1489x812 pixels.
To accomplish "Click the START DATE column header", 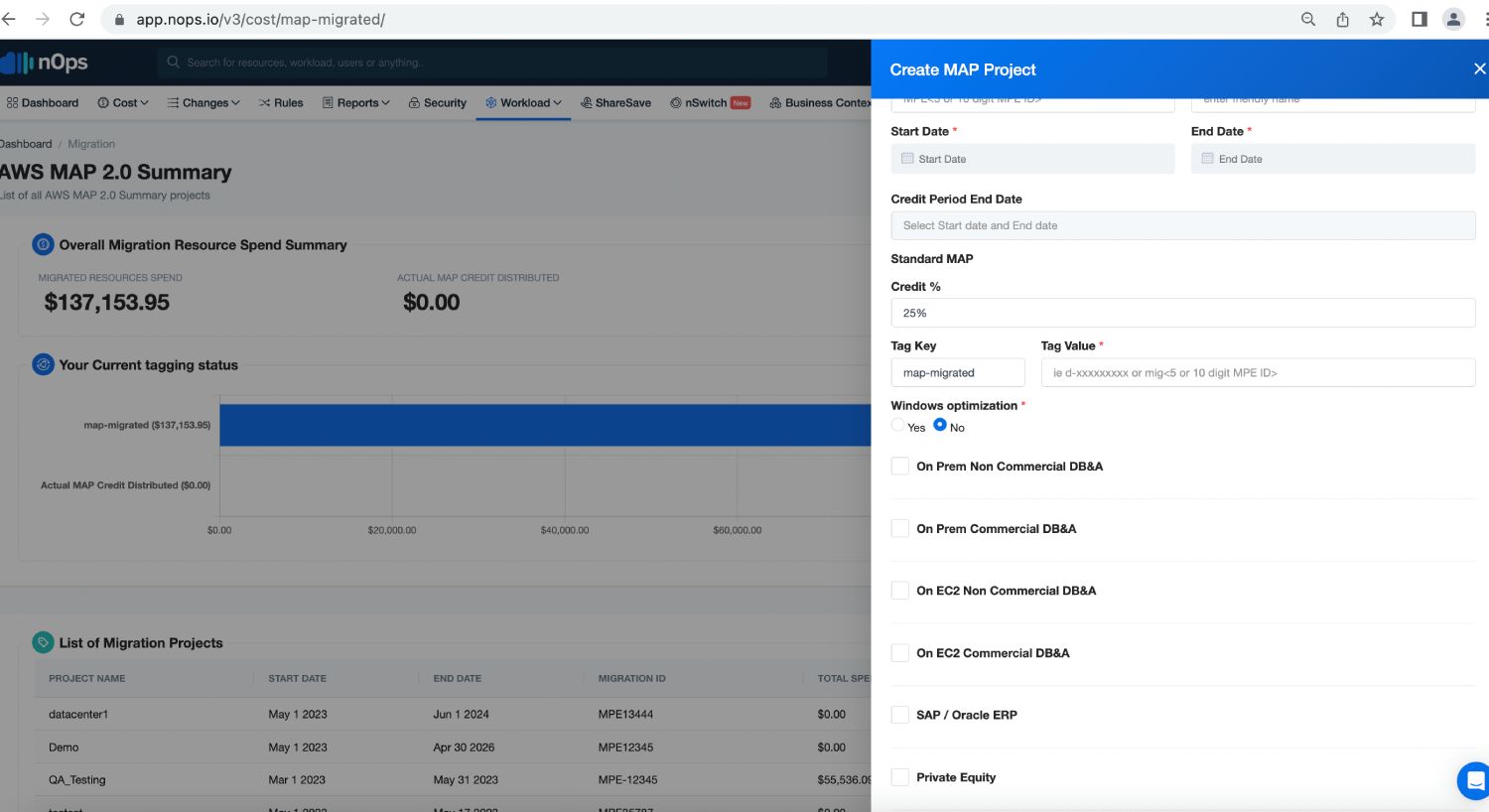I will 297,679.
